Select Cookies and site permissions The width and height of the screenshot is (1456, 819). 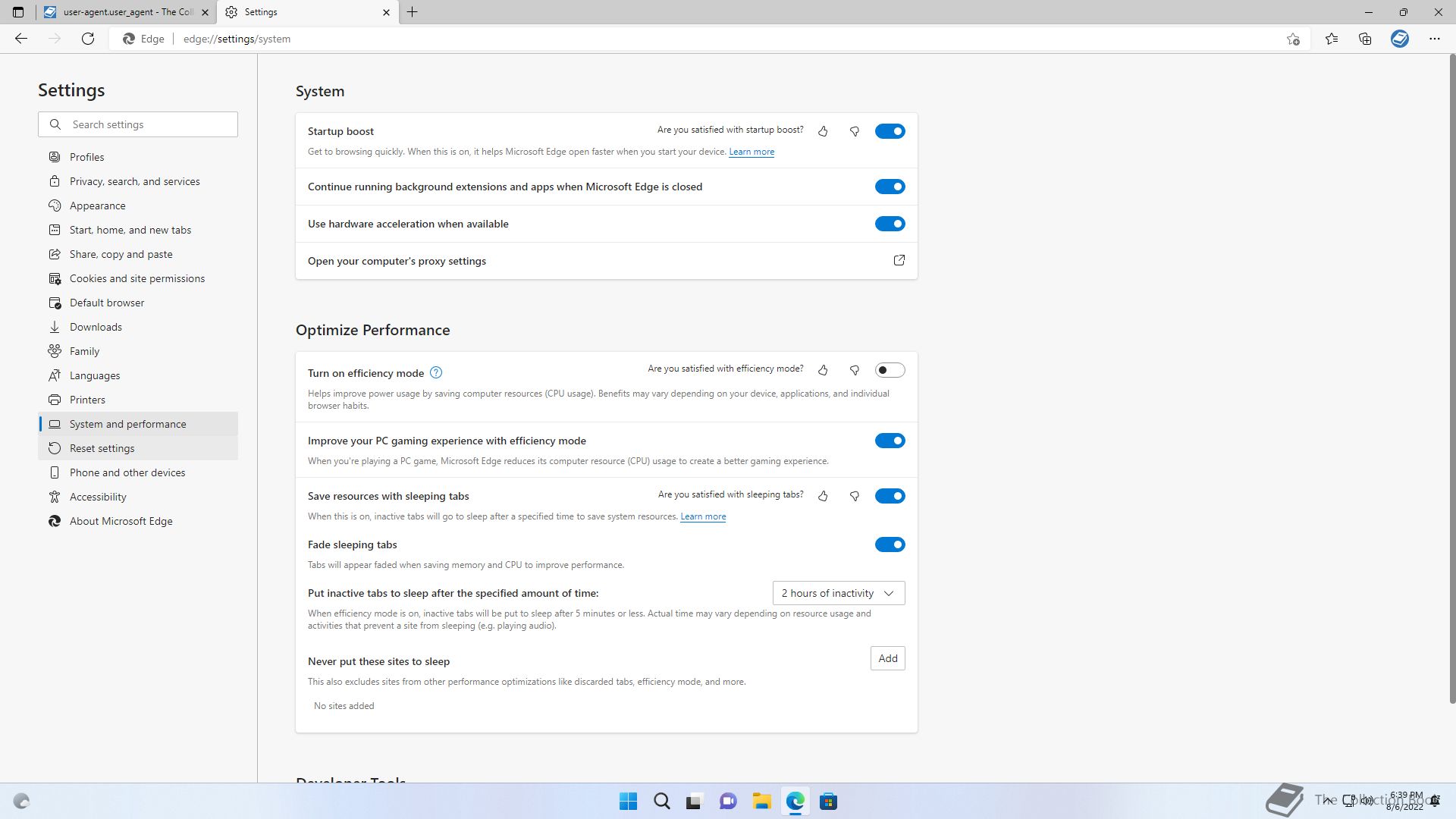coord(138,278)
